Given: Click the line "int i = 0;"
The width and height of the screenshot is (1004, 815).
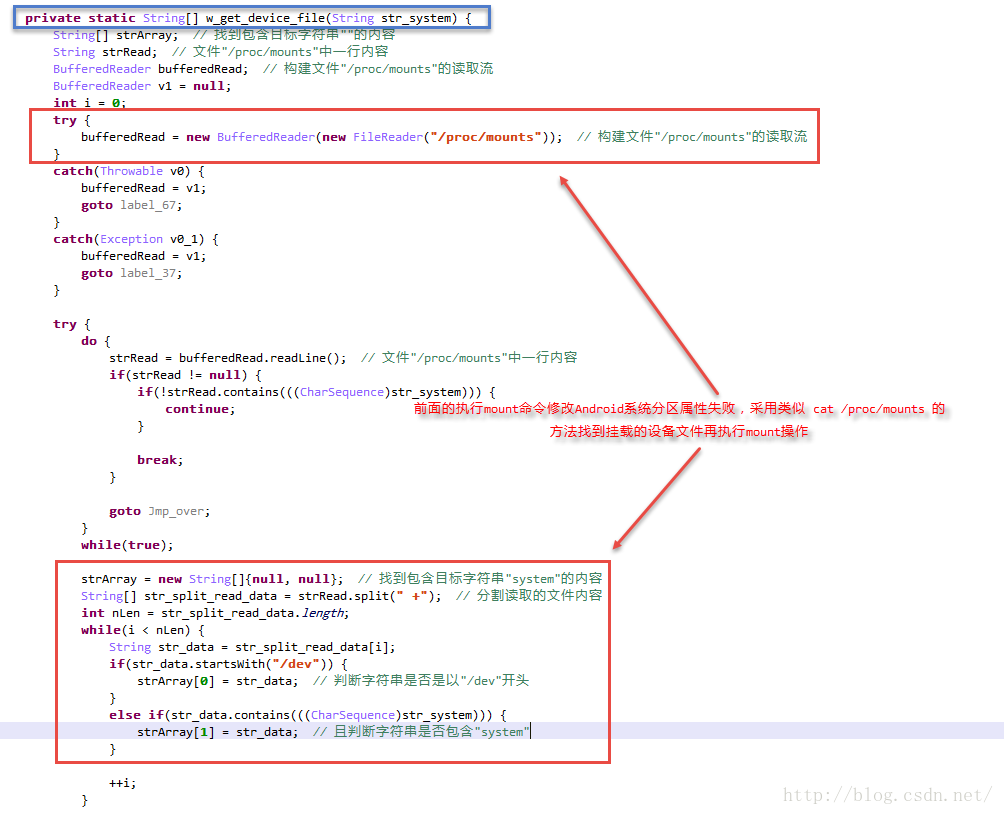Looking at the screenshot, I should point(90,102).
